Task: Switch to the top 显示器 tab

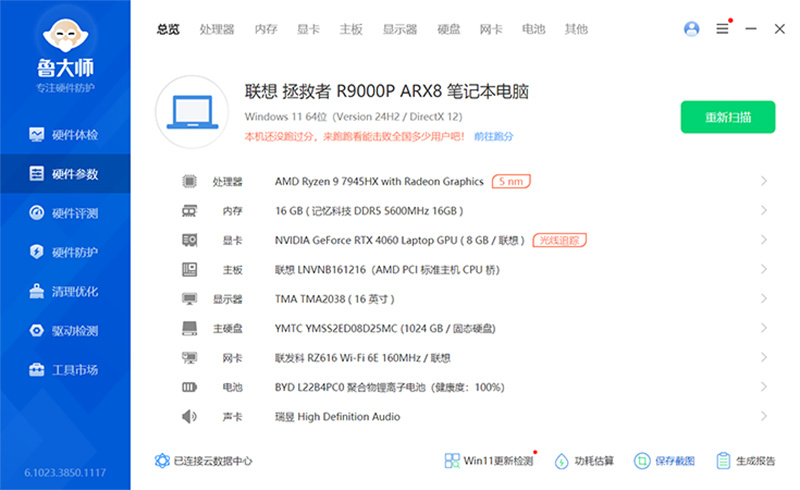Action: tap(400, 30)
